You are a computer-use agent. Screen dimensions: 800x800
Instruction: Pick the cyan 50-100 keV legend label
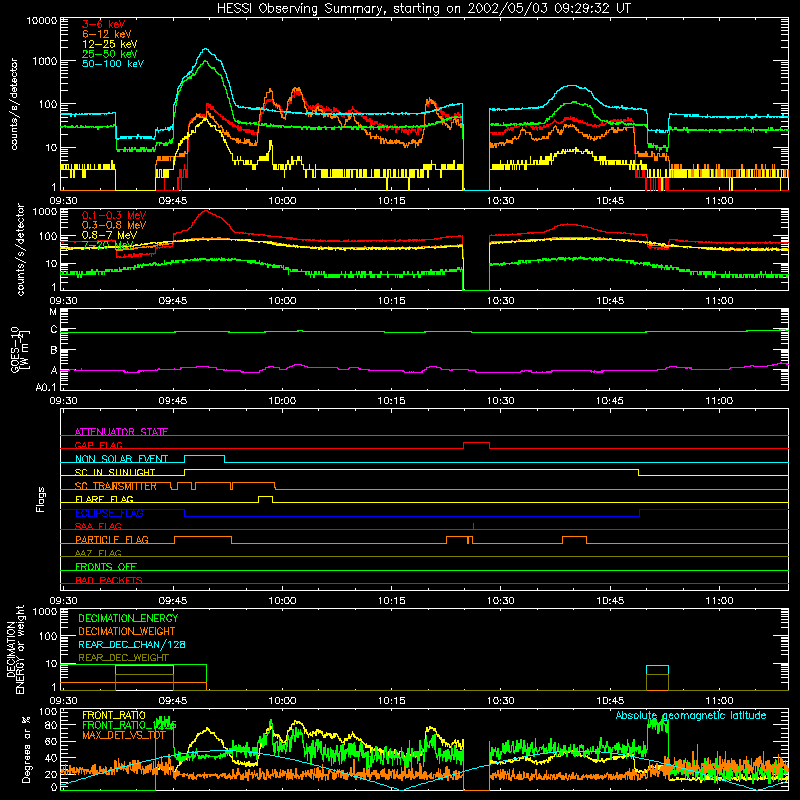click(x=113, y=63)
